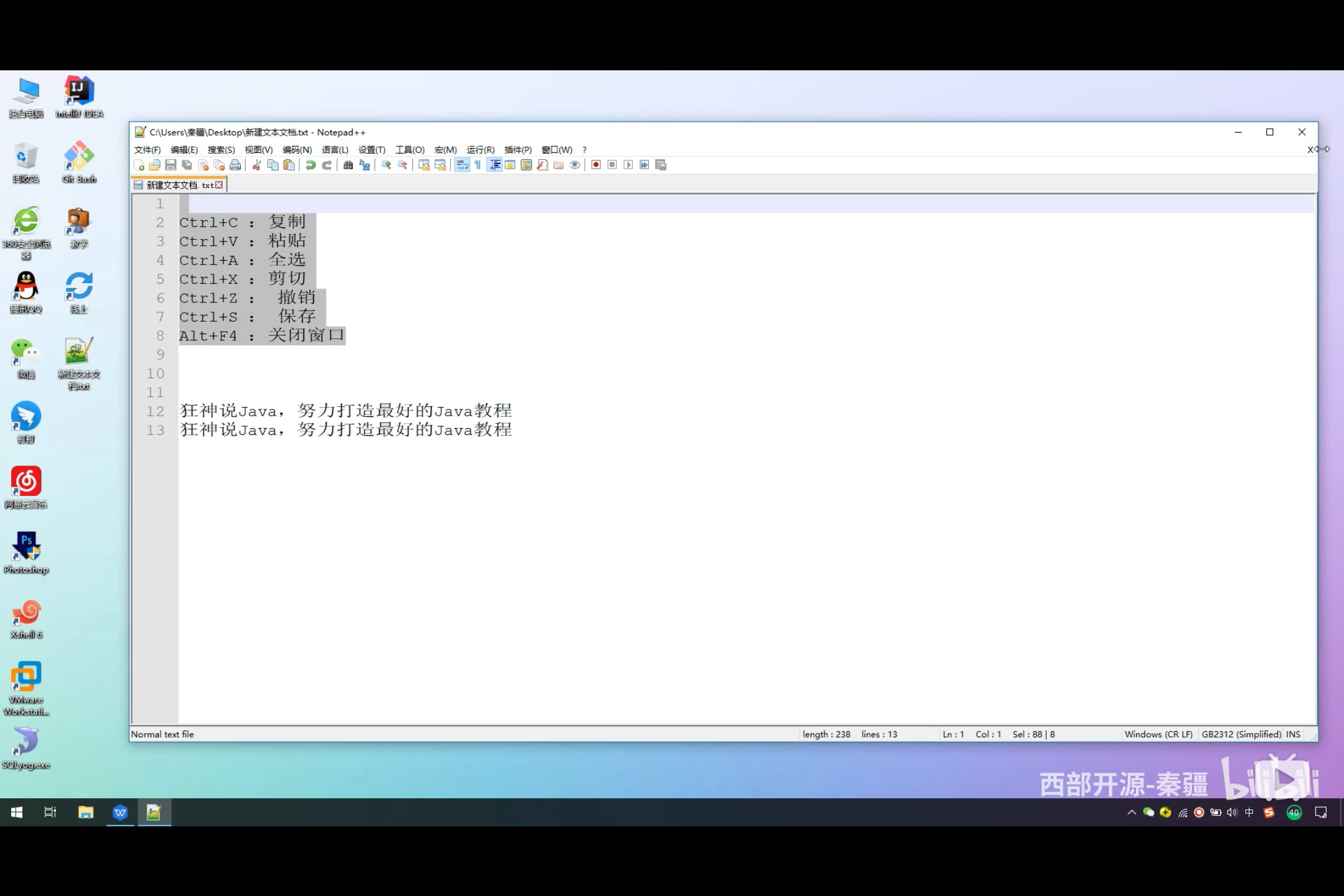
Task: Click the Zoom In magnifier icon
Action: (x=386, y=165)
